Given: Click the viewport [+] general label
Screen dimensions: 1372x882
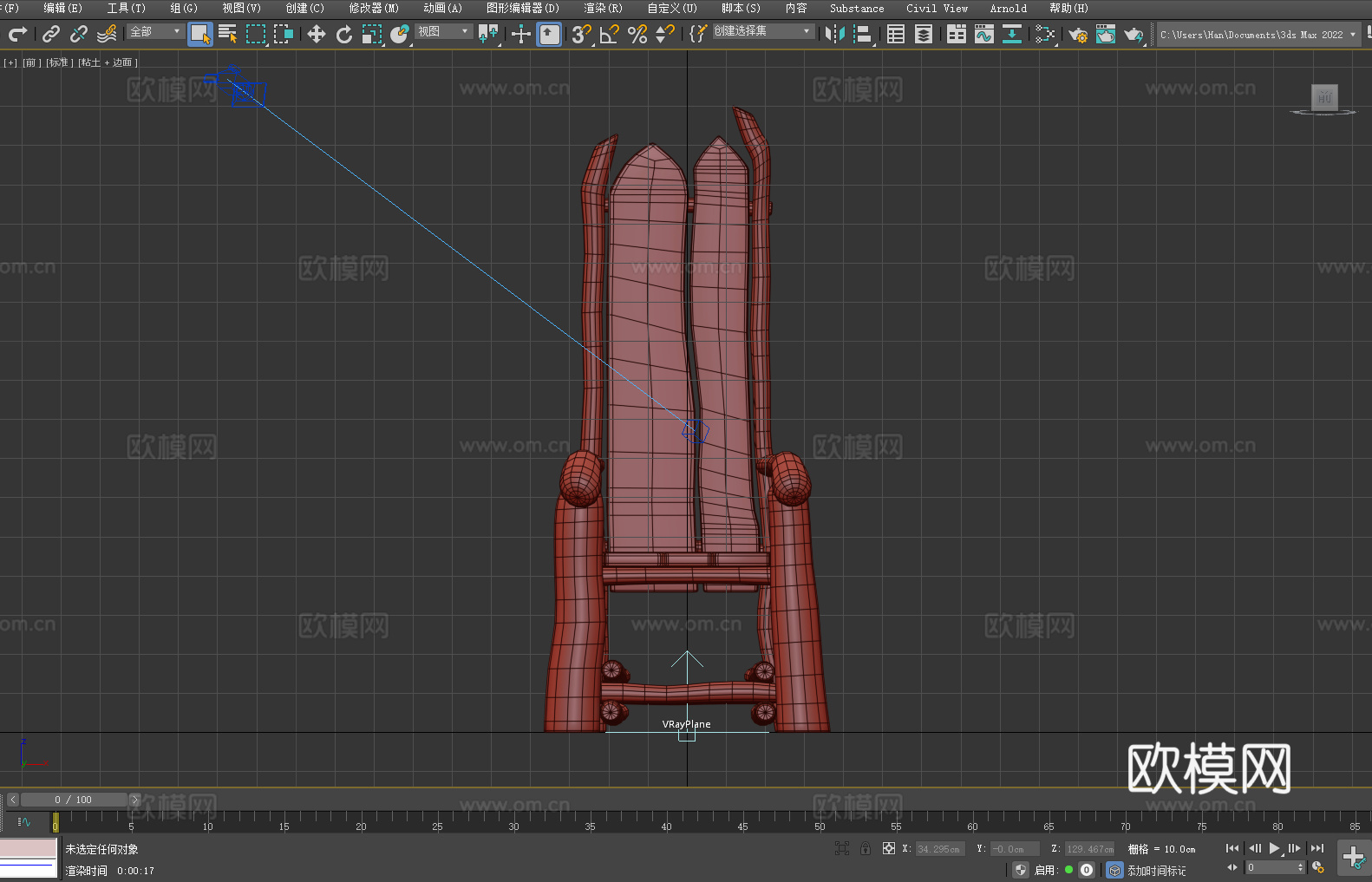Looking at the screenshot, I should pyautogui.click(x=10, y=62).
